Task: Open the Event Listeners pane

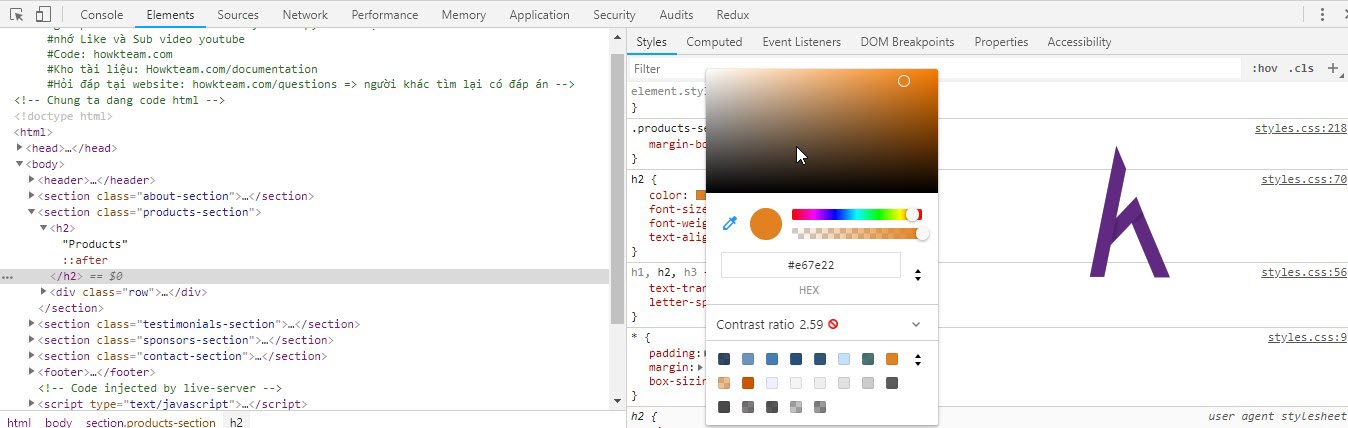Action: (x=802, y=42)
